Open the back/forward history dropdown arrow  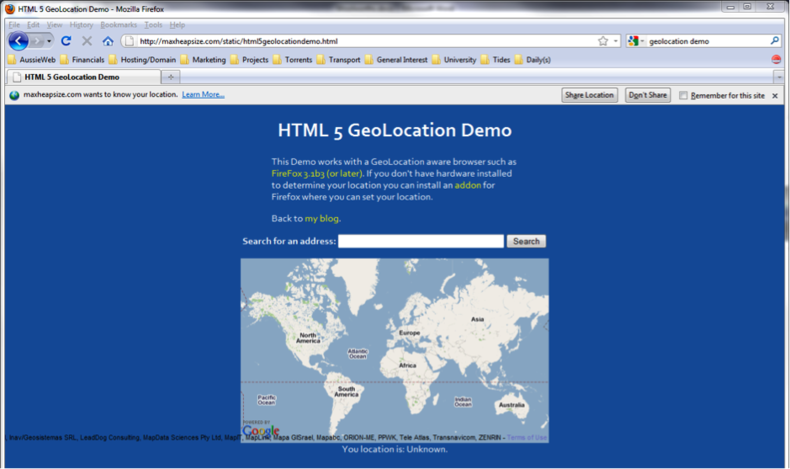point(49,41)
